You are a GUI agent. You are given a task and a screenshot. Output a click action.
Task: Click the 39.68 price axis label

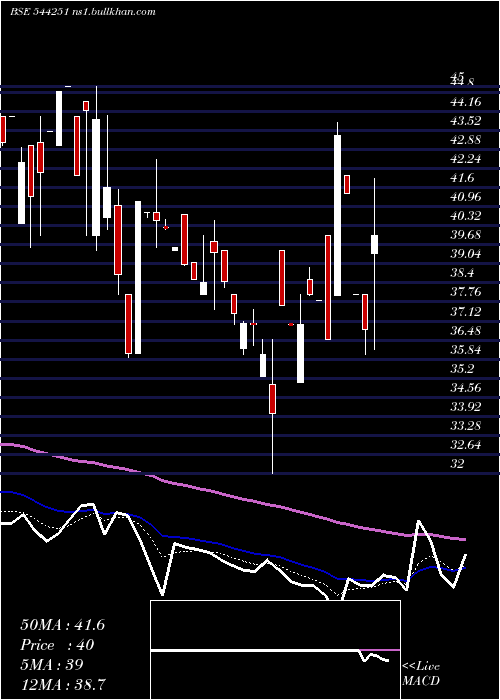click(x=466, y=235)
